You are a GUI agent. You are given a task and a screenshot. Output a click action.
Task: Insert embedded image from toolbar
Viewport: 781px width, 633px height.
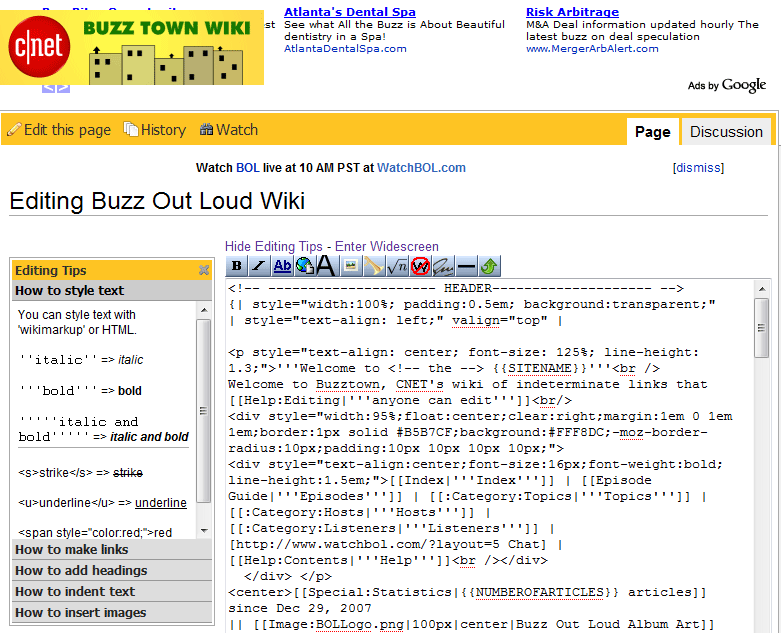click(350, 266)
